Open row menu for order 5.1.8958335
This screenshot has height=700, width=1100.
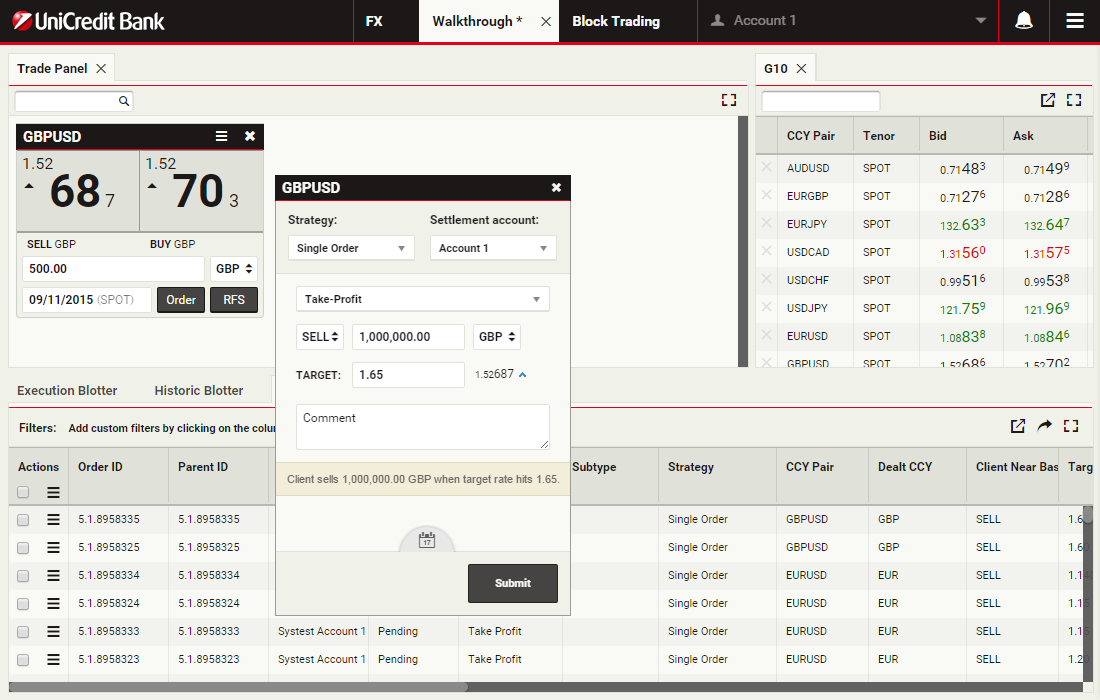pyautogui.click(x=54, y=519)
